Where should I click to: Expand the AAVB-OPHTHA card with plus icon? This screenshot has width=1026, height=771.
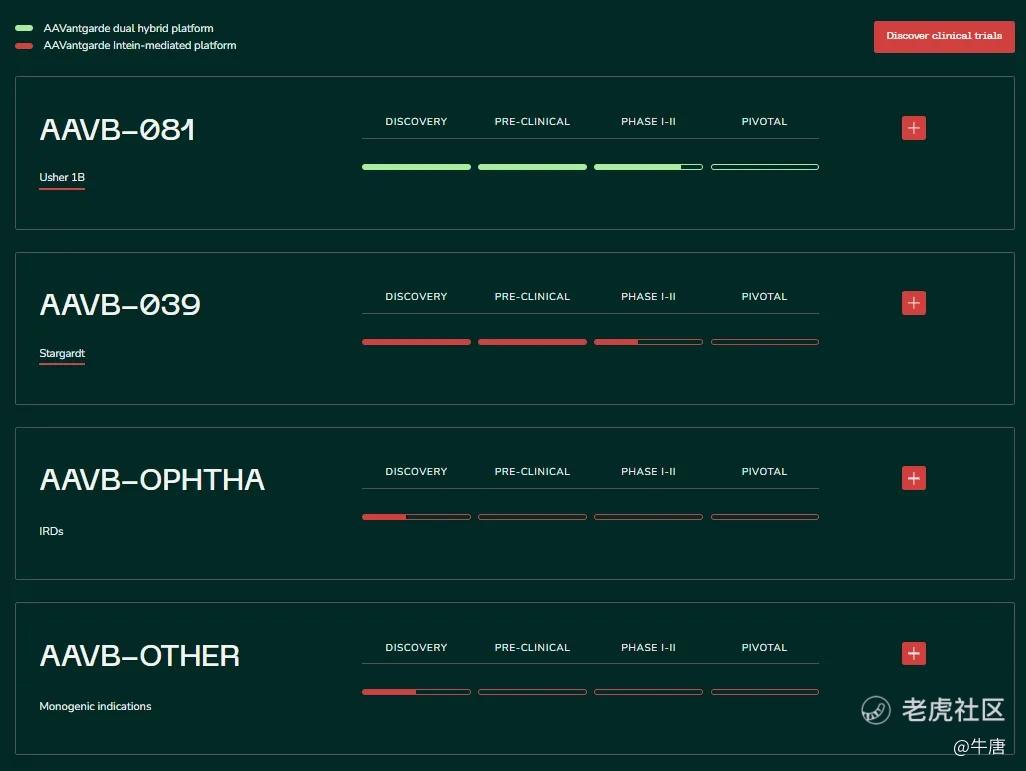[x=913, y=478]
